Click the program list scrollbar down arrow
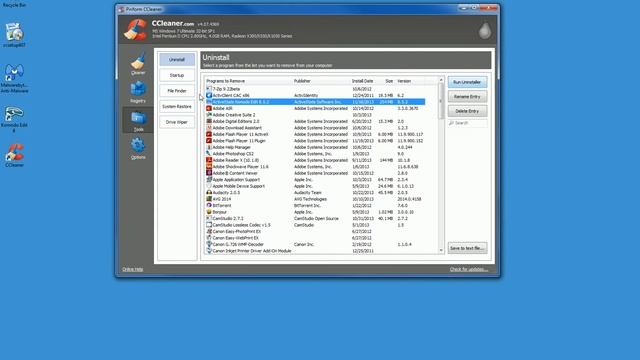This screenshot has height=360, width=640. [x=441, y=250]
